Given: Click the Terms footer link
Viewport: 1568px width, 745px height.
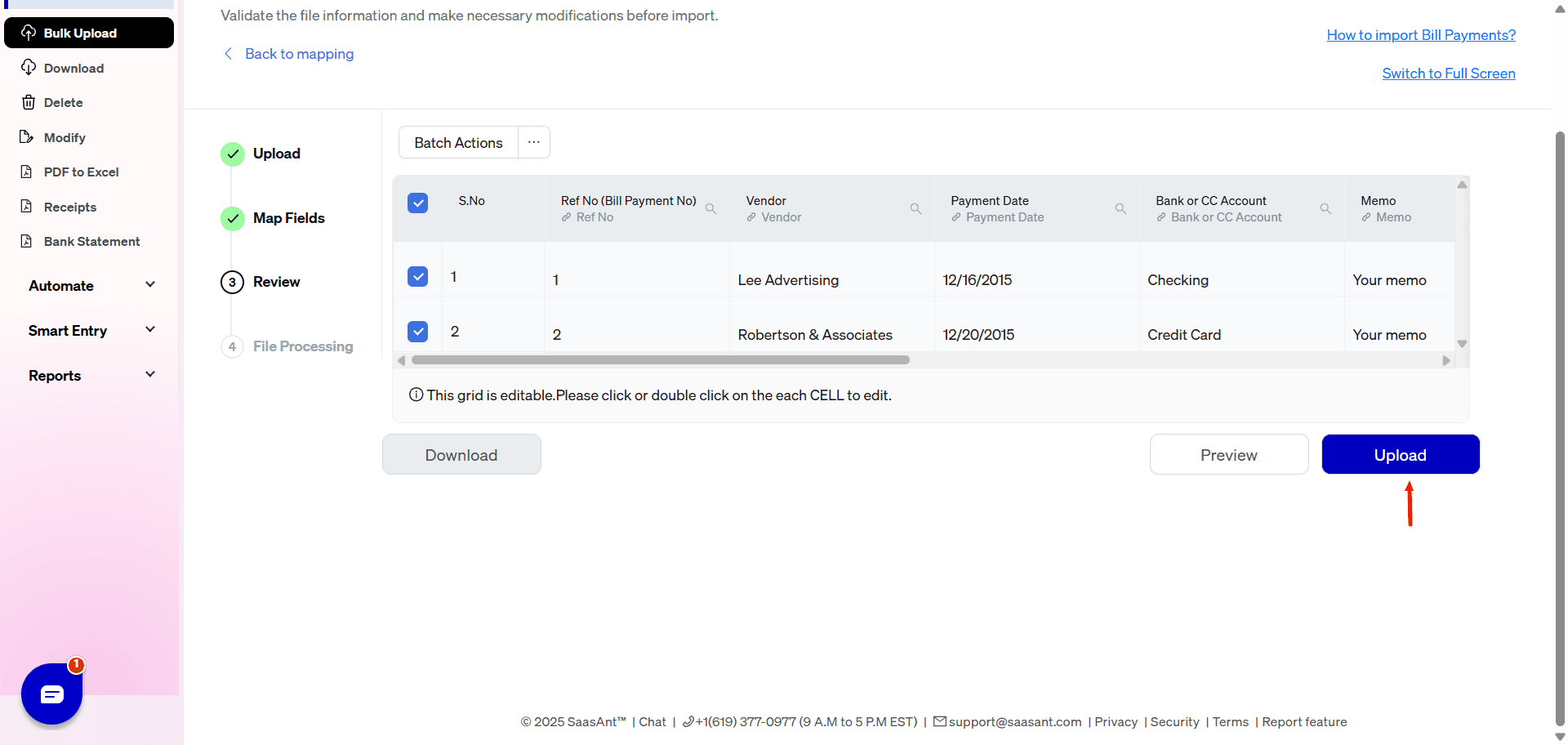Looking at the screenshot, I should click(1231, 721).
